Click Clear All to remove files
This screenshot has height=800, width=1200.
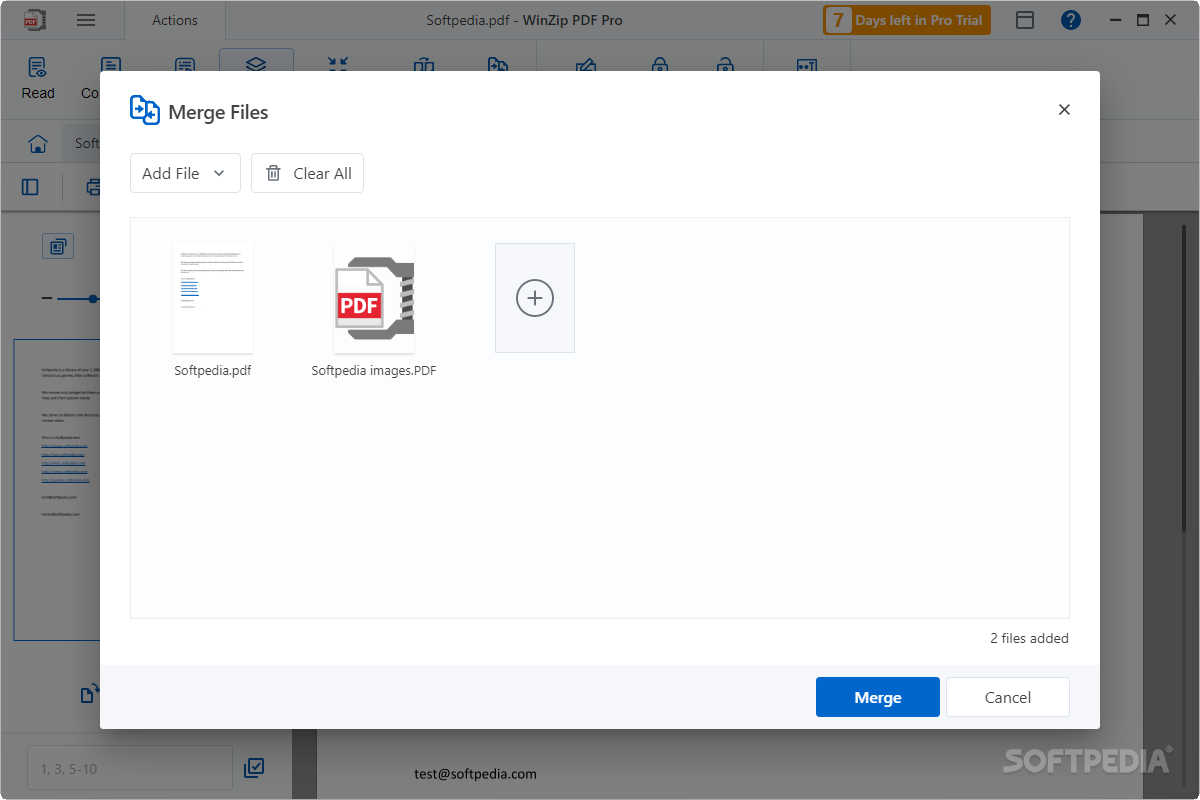[x=307, y=173]
